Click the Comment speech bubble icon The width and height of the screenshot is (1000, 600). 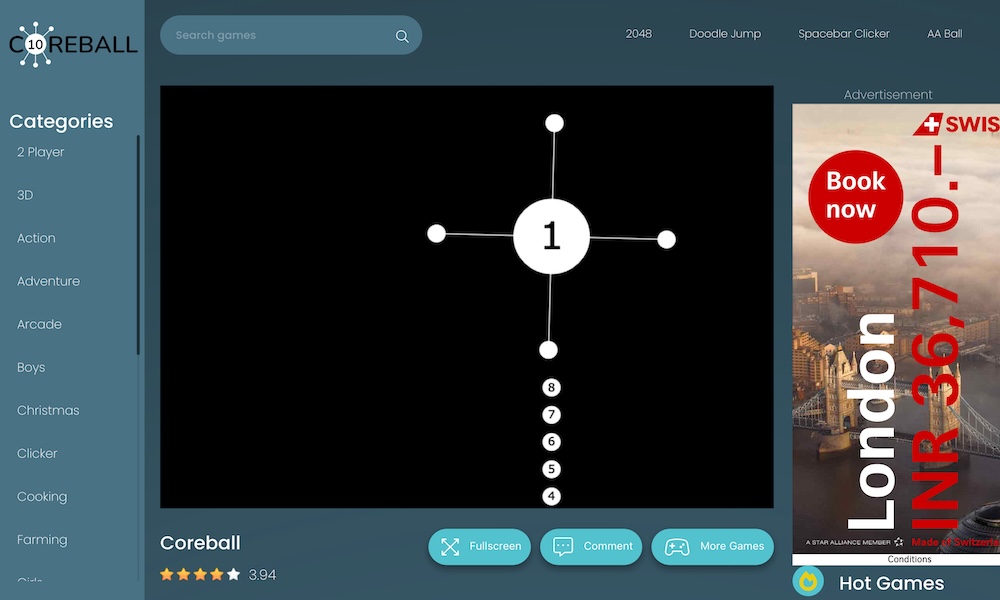point(563,546)
